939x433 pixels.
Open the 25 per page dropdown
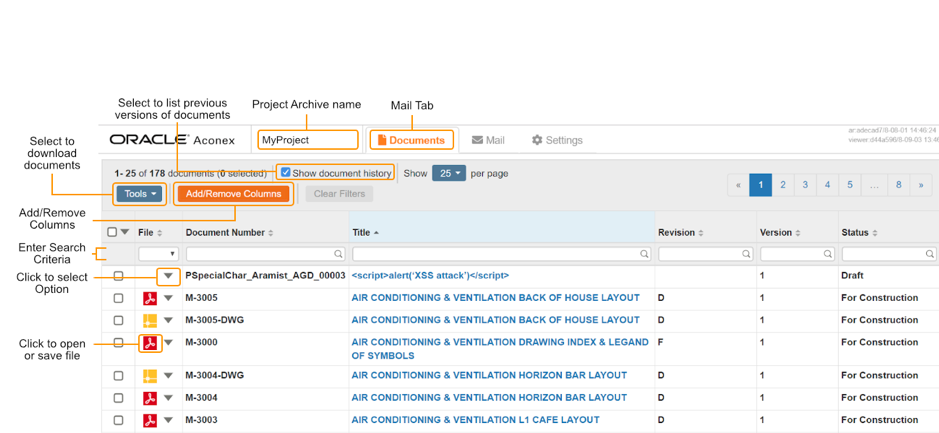point(449,174)
